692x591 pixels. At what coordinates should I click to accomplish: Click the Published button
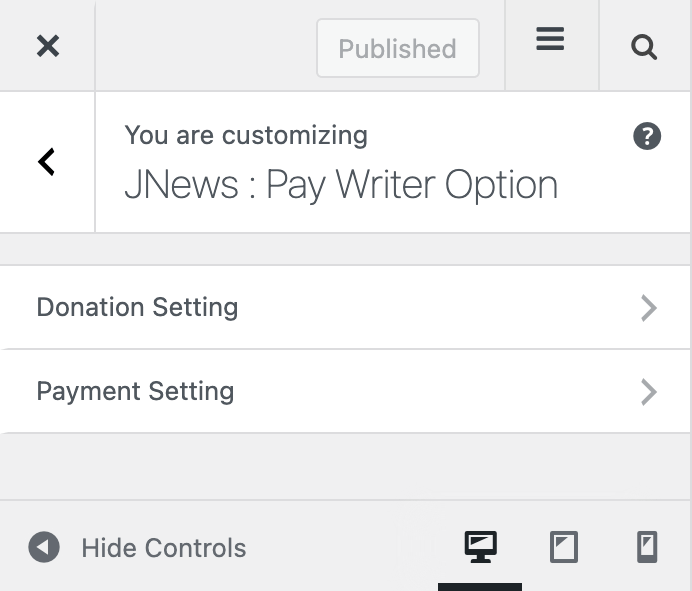pos(397,48)
